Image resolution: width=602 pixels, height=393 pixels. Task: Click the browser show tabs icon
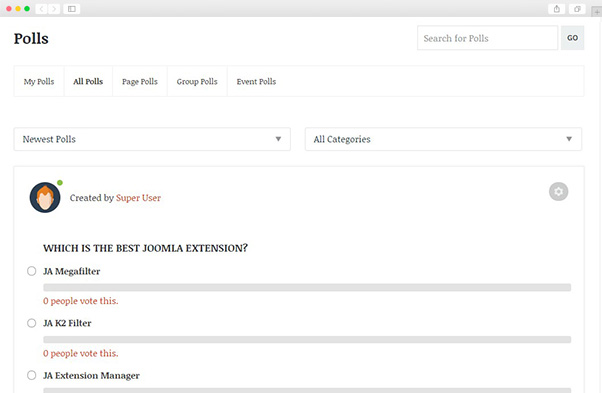click(577, 9)
